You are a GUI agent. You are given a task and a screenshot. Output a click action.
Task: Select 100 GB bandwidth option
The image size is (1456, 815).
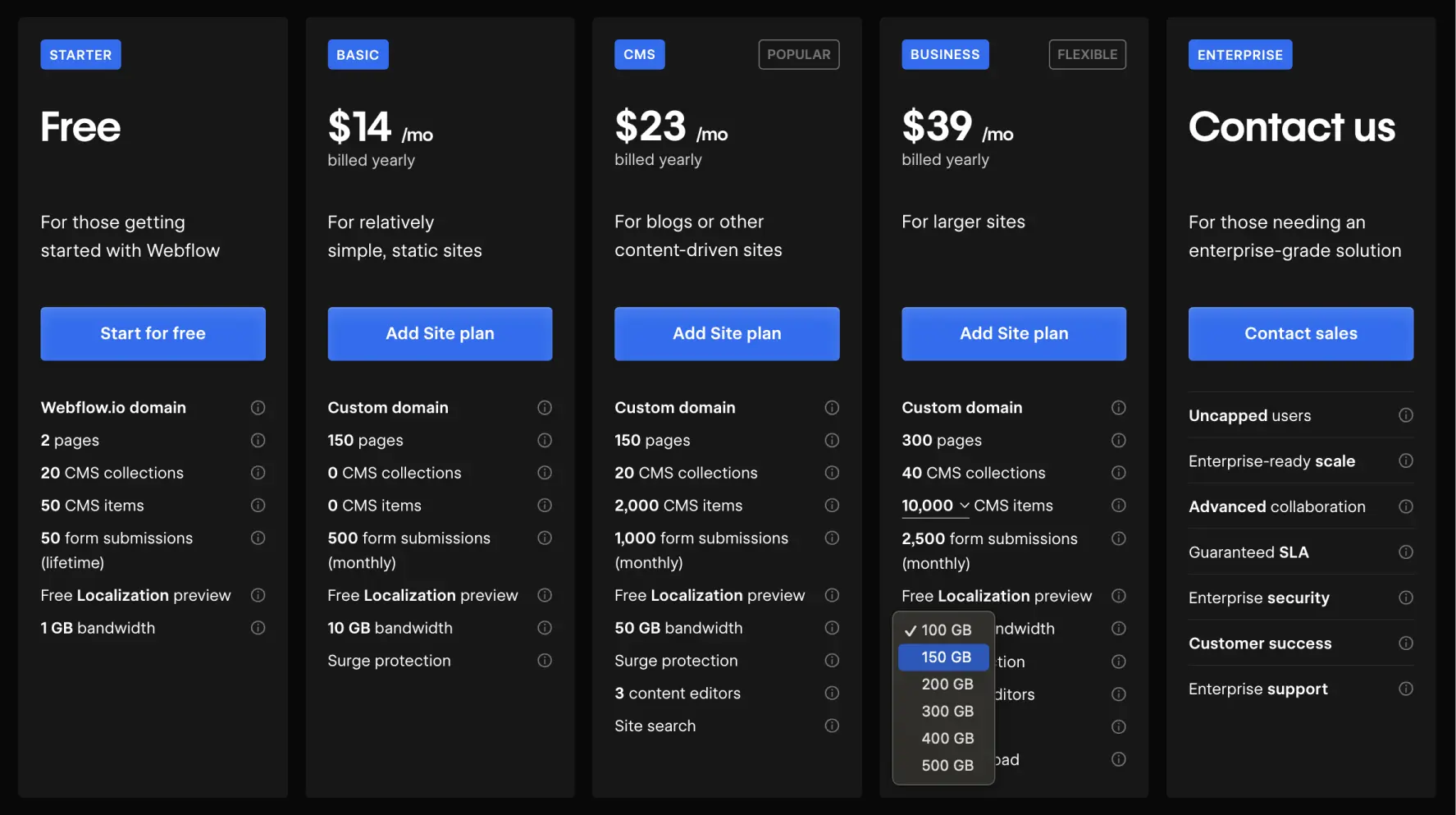click(x=943, y=630)
